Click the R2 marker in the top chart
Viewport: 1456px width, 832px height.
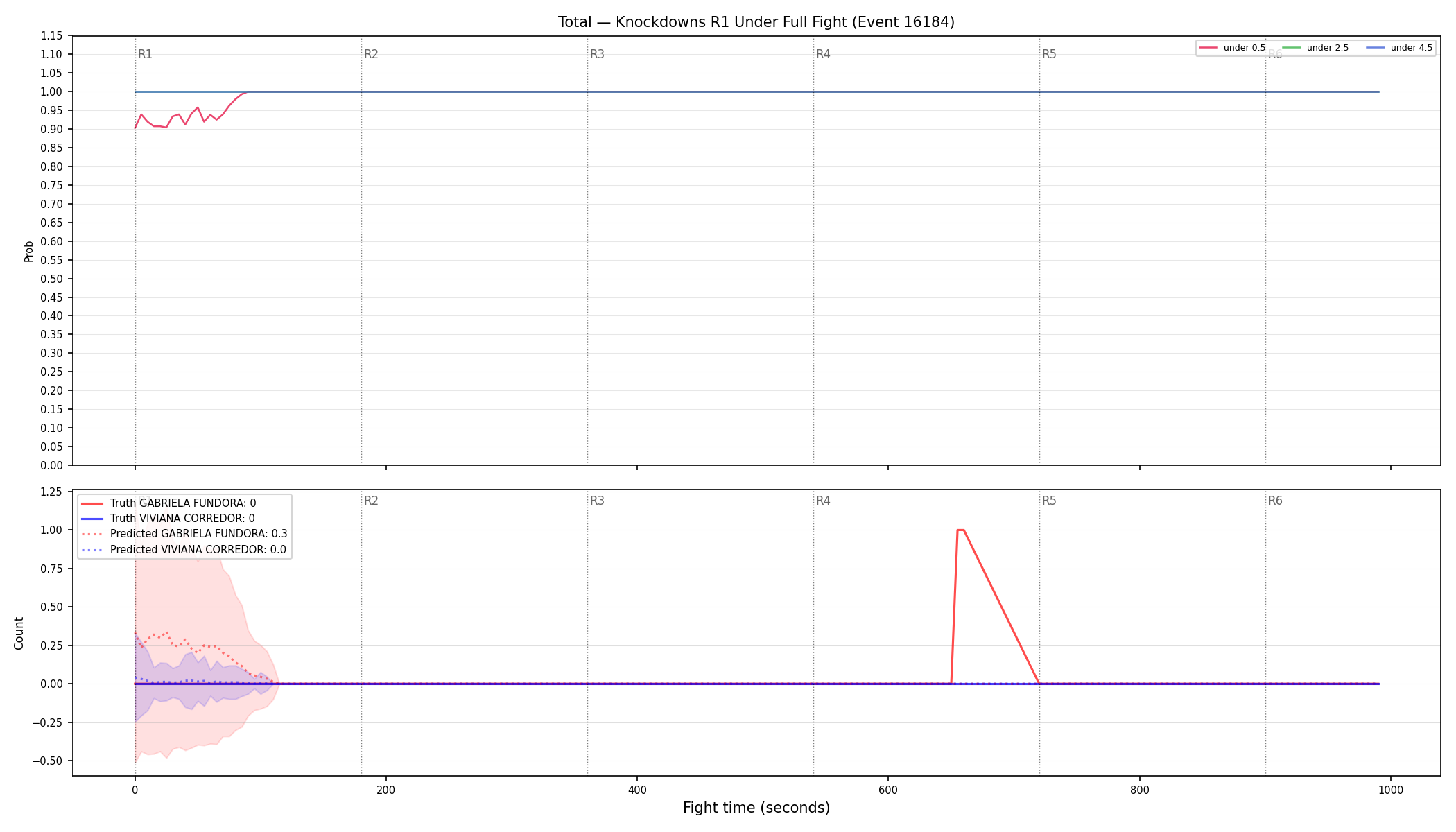[371, 54]
